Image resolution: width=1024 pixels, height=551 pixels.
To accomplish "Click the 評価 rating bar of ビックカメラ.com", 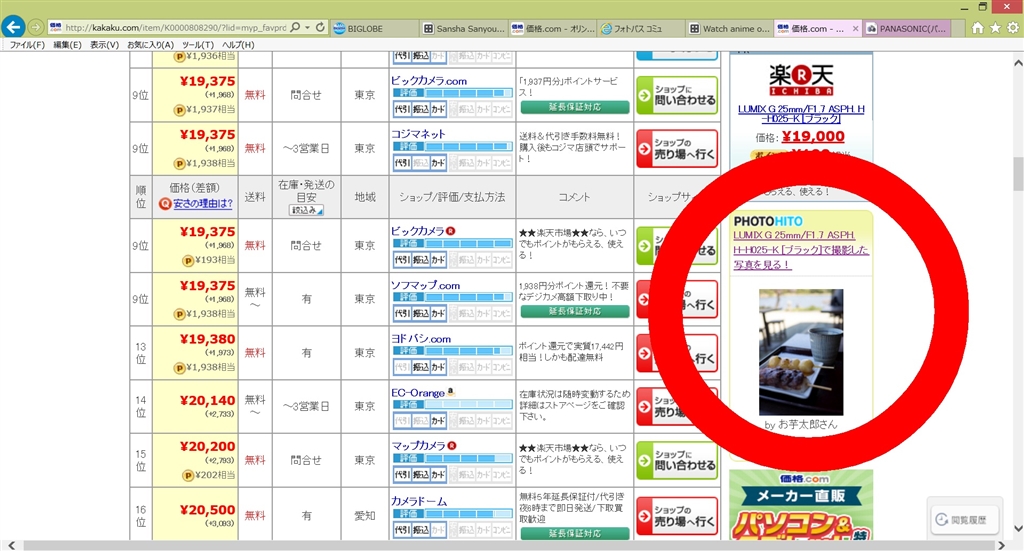I will [x=452, y=93].
